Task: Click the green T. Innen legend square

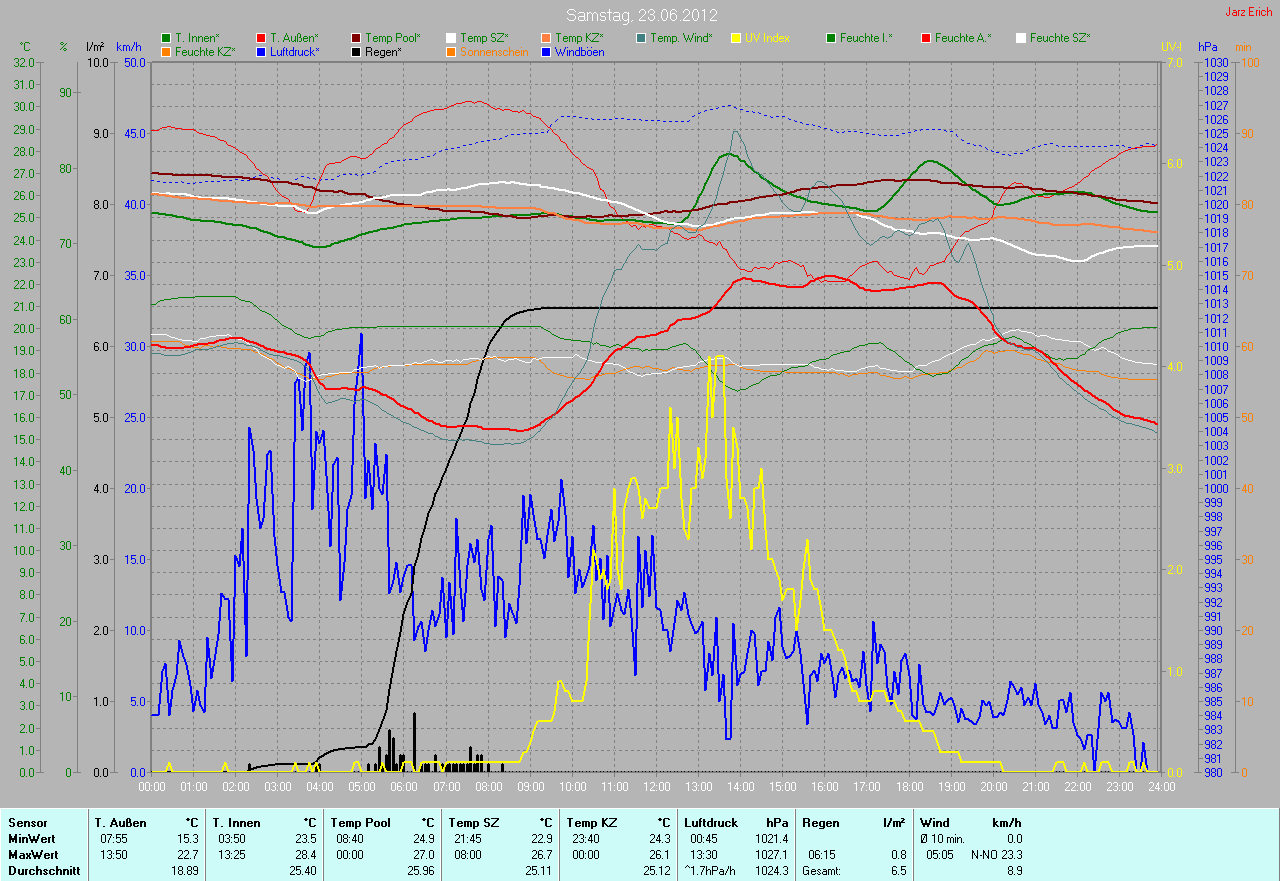Action: tap(166, 38)
